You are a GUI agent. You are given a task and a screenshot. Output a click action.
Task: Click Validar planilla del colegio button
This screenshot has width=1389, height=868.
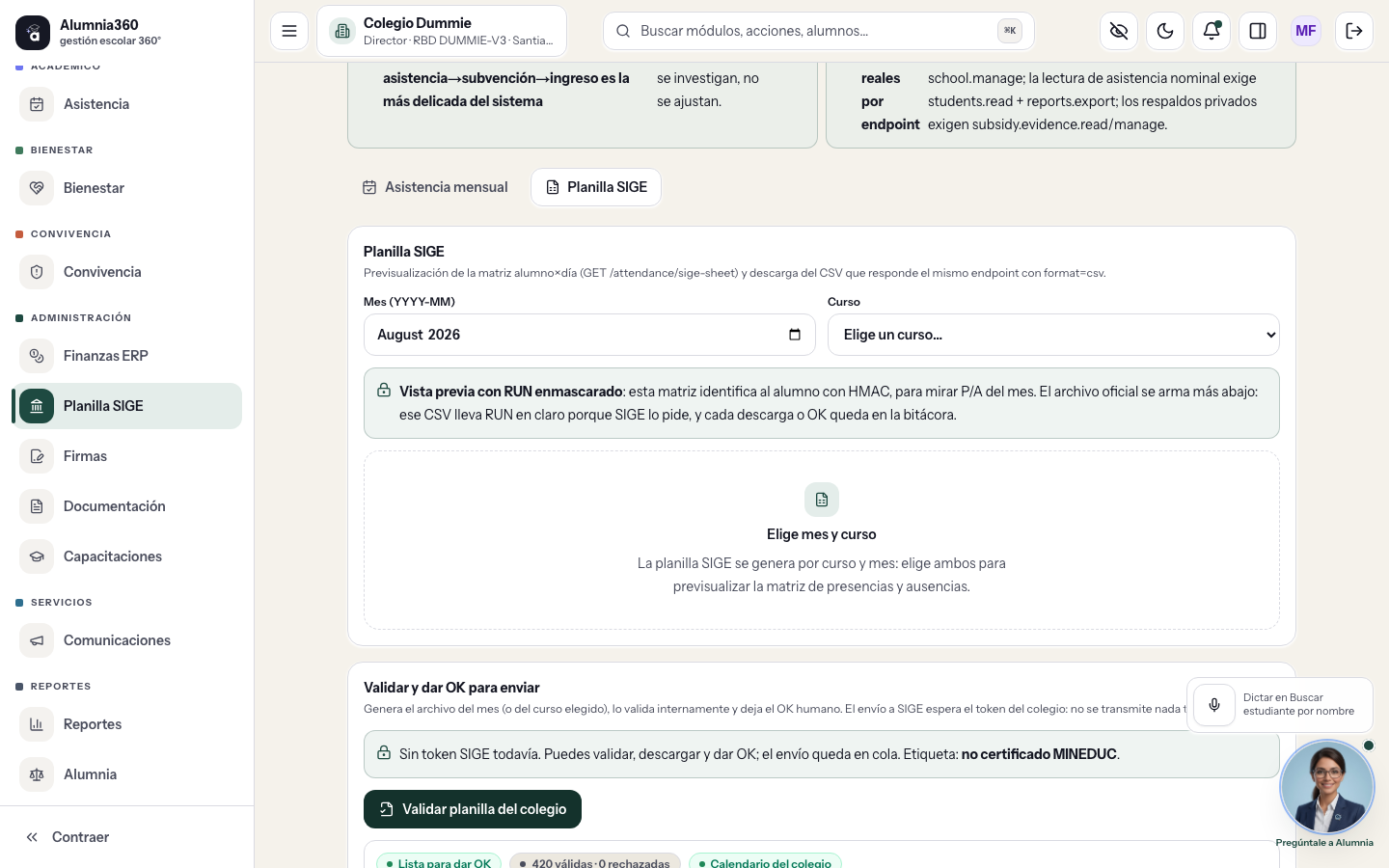point(473,809)
